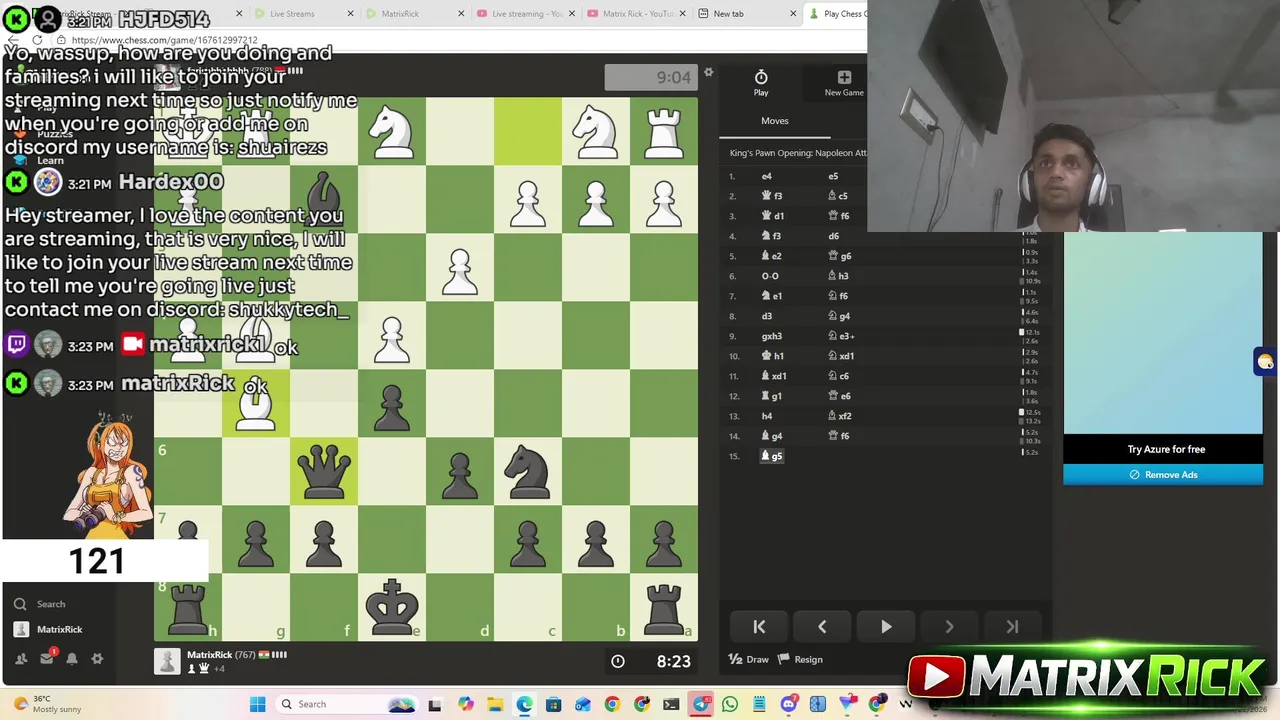
Task: Go forward one move
Action: pos(949,627)
